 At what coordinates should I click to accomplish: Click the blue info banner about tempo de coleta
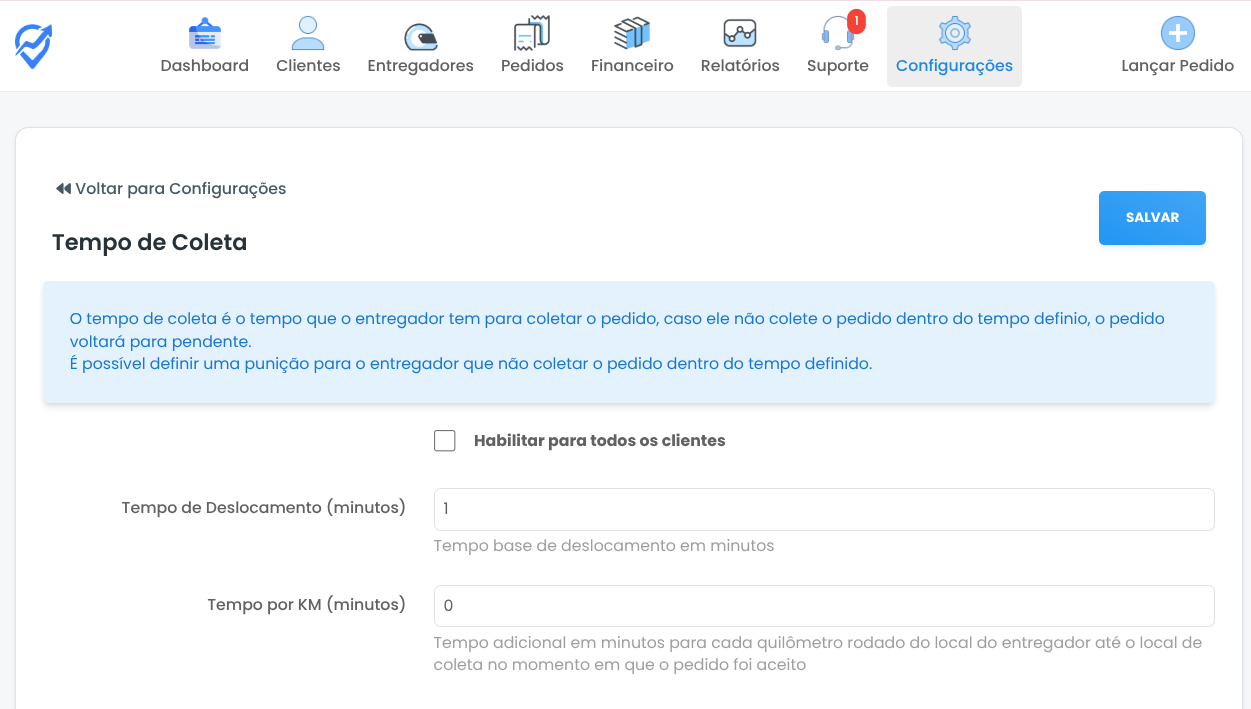628,341
